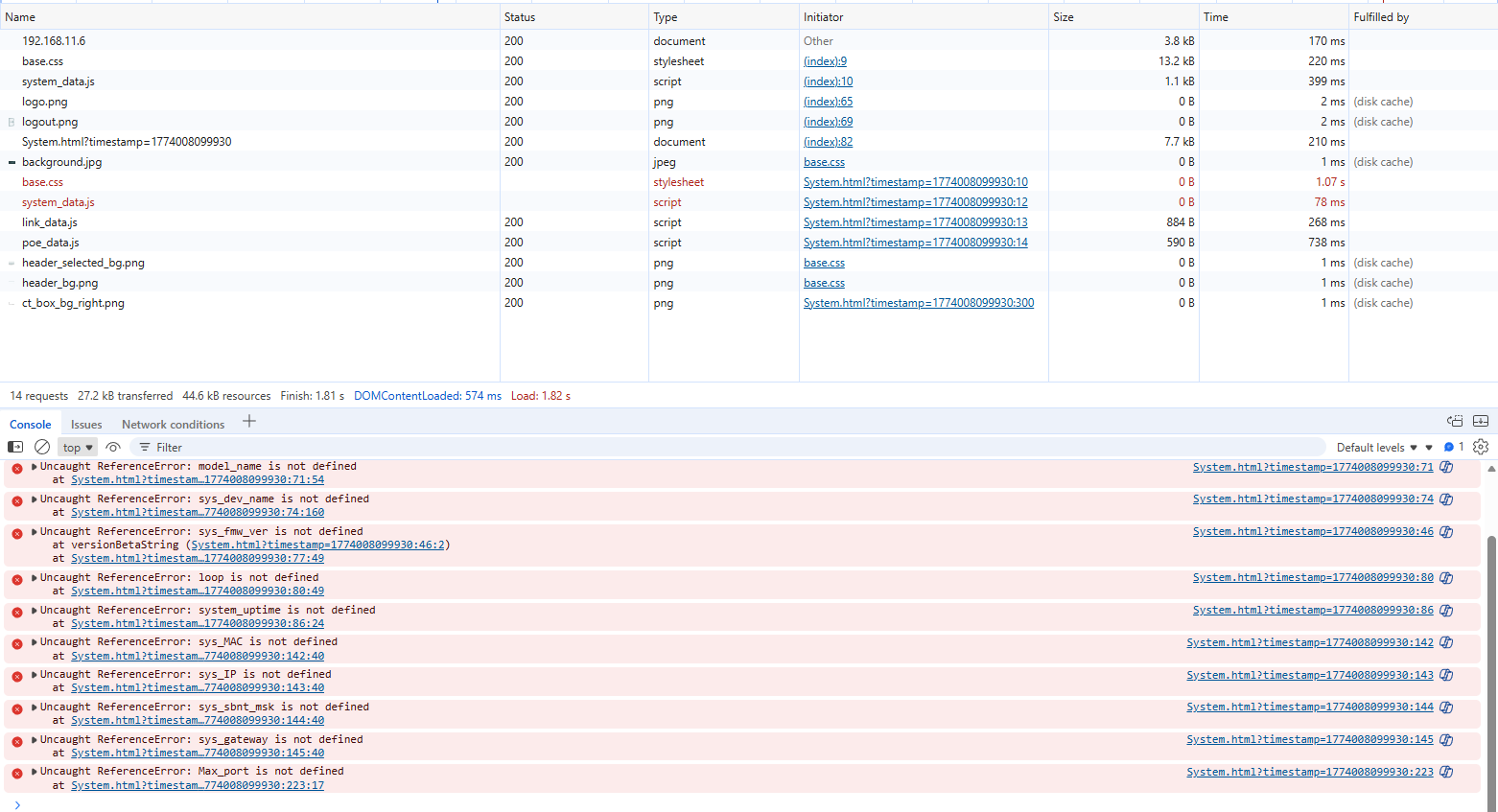This screenshot has width=1498, height=812.
Task: Click the red error icon beside loop error
Action: point(17,580)
